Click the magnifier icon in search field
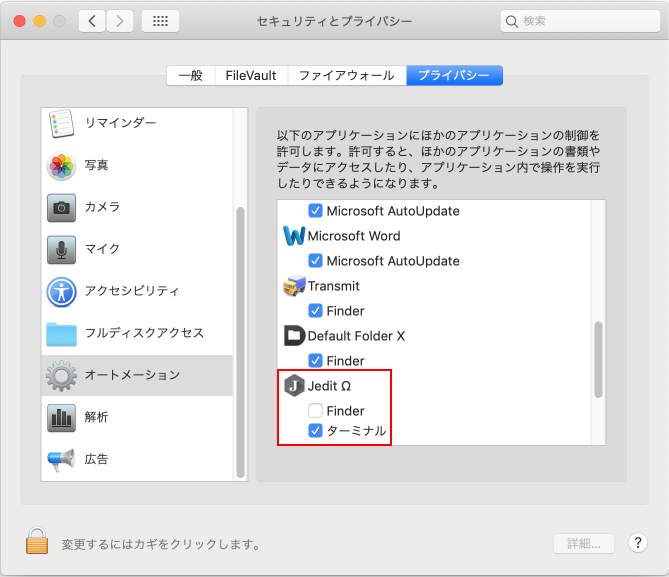This screenshot has width=669, height=577. (x=512, y=21)
